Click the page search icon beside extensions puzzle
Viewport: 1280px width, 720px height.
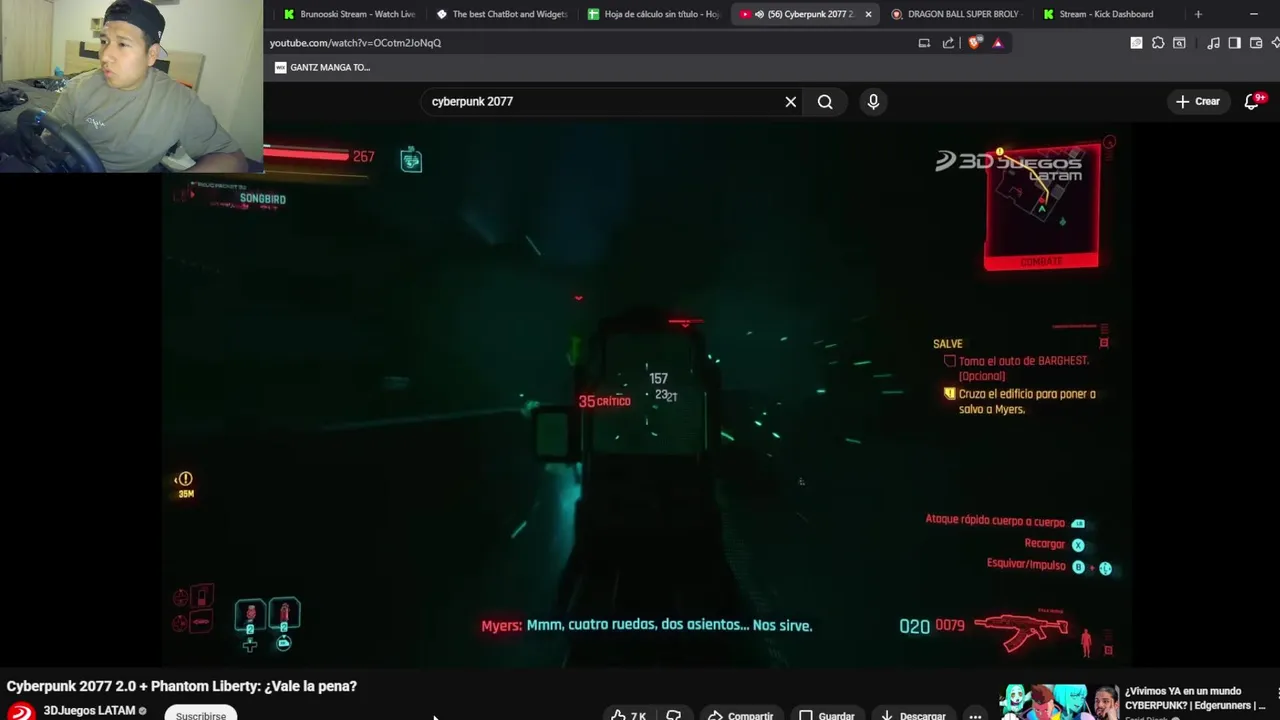[x=1179, y=43]
